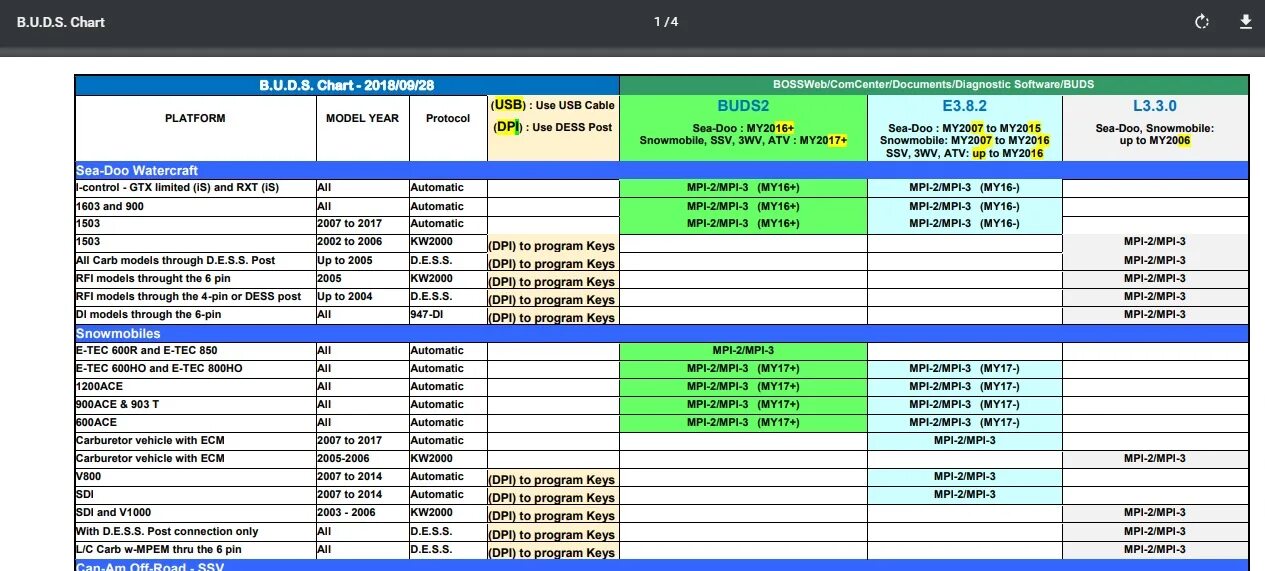The height and width of the screenshot is (571, 1265).
Task: Click the 'Protocol' column header
Action: coord(448,118)
